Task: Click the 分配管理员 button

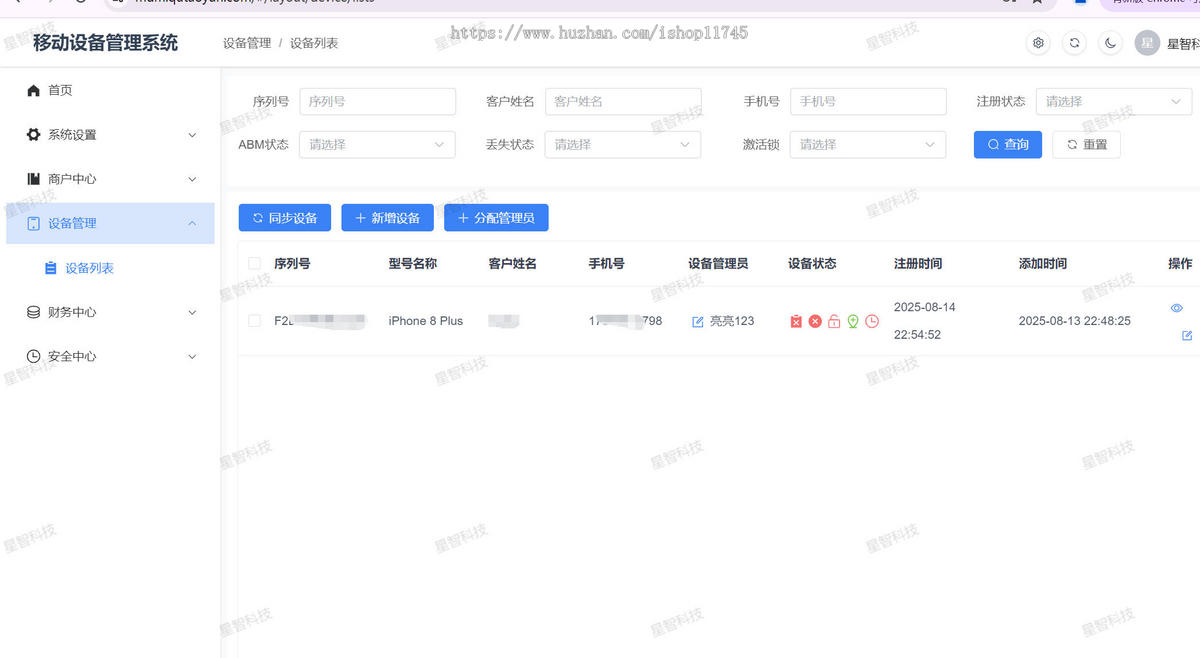Action: [x=496, y=218]
